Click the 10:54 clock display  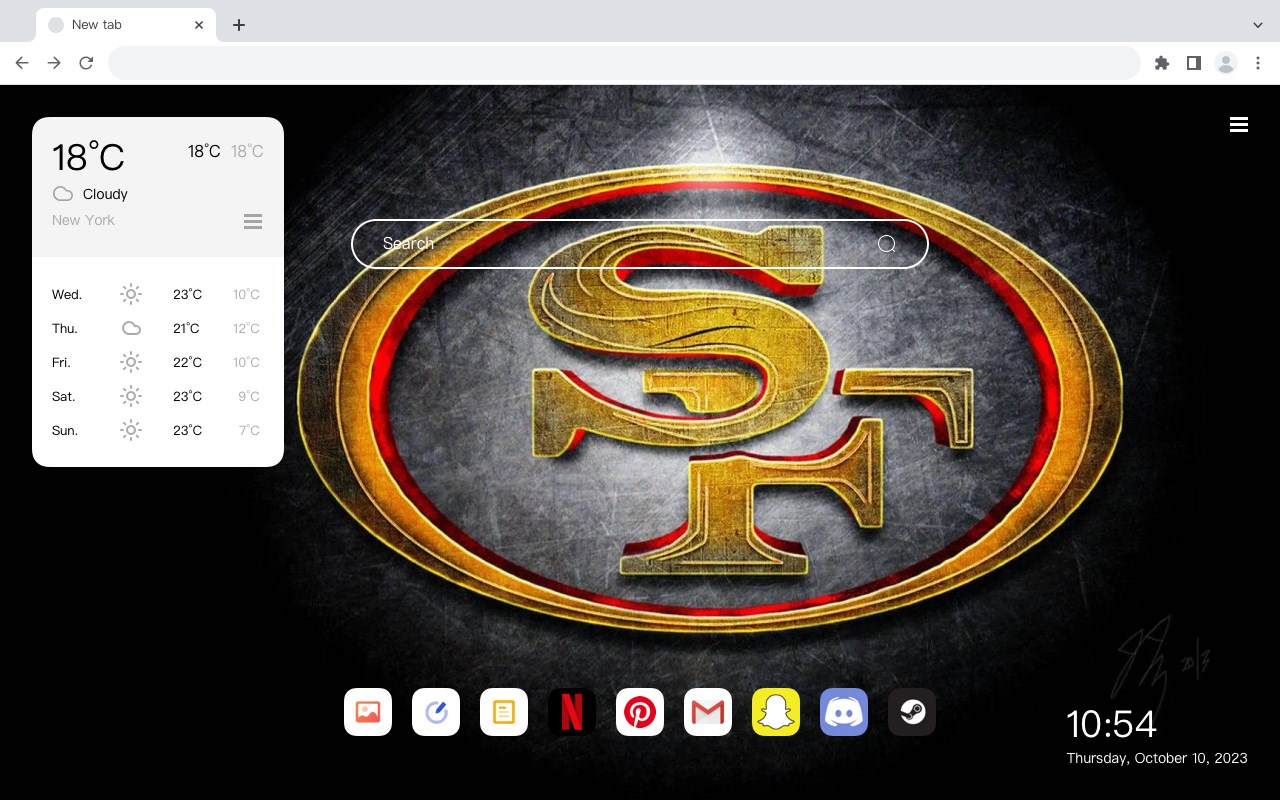tap(1111, 724)
